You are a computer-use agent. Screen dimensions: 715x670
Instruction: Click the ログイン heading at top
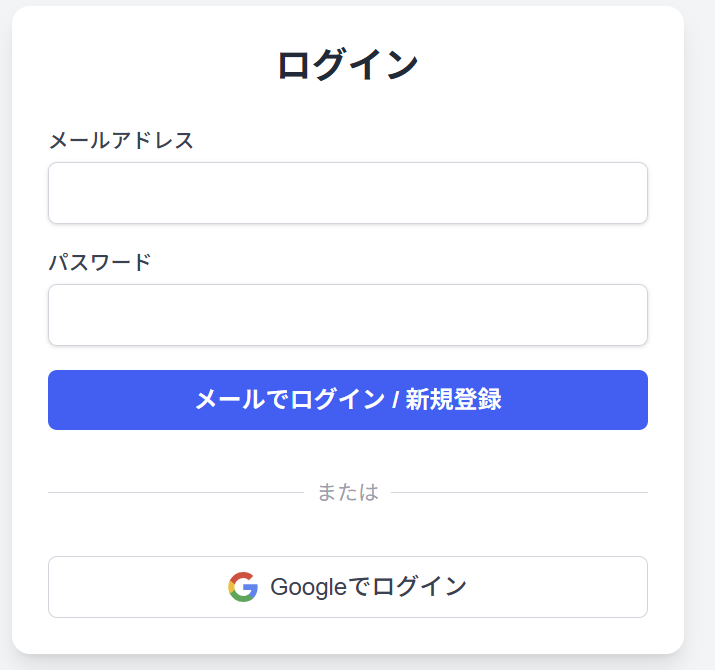pyautogui.click(x=347, y=65)
